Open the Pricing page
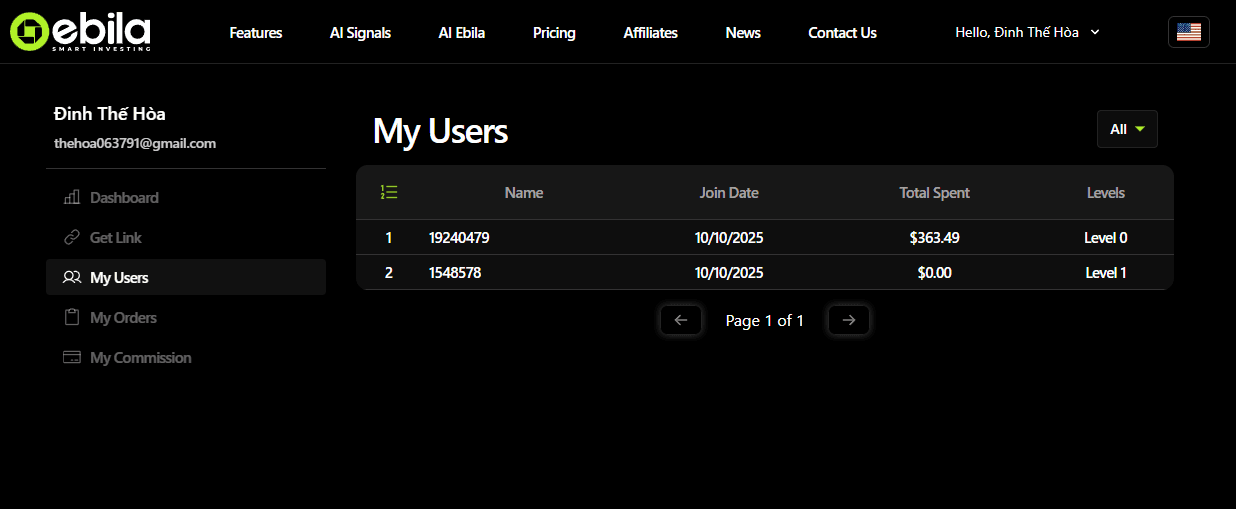1236x509 pixels. [x=554, y=33]
